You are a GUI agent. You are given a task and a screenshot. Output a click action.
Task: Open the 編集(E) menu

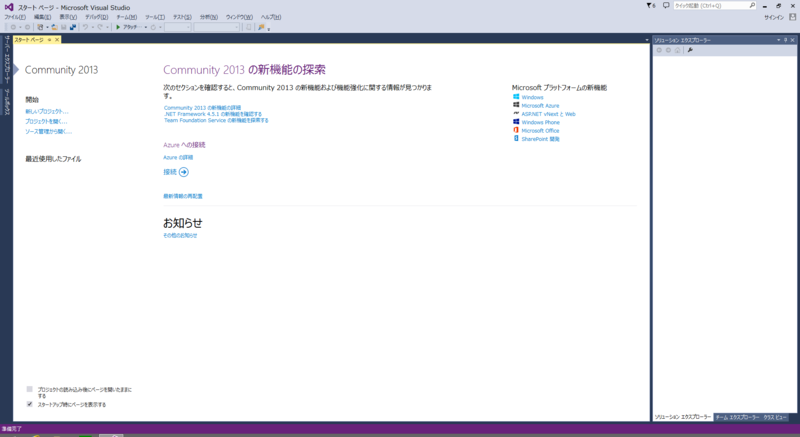(x=42, y=17)
